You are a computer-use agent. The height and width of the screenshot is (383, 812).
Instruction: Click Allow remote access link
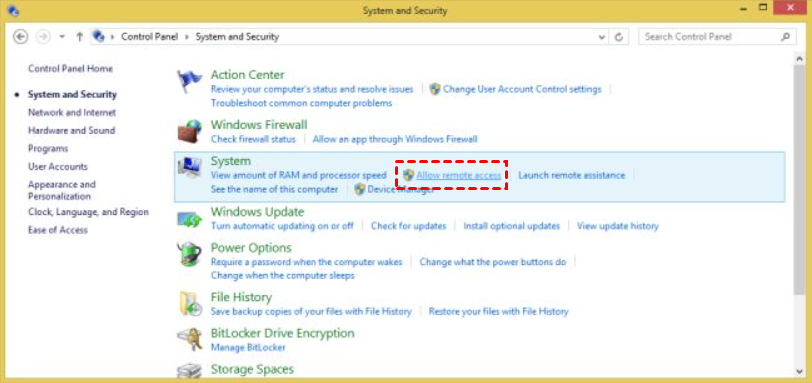tap(459, 175)
